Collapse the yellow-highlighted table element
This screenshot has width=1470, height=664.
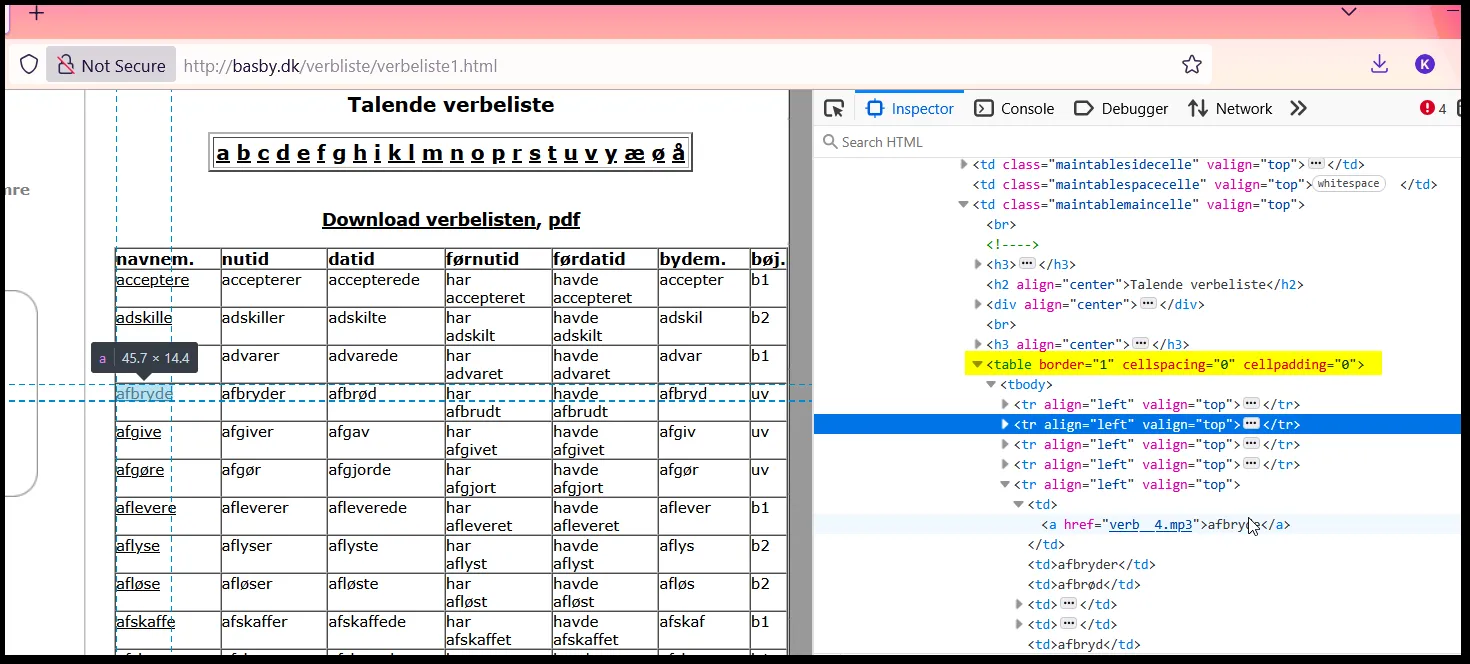(x=977, y=364)
